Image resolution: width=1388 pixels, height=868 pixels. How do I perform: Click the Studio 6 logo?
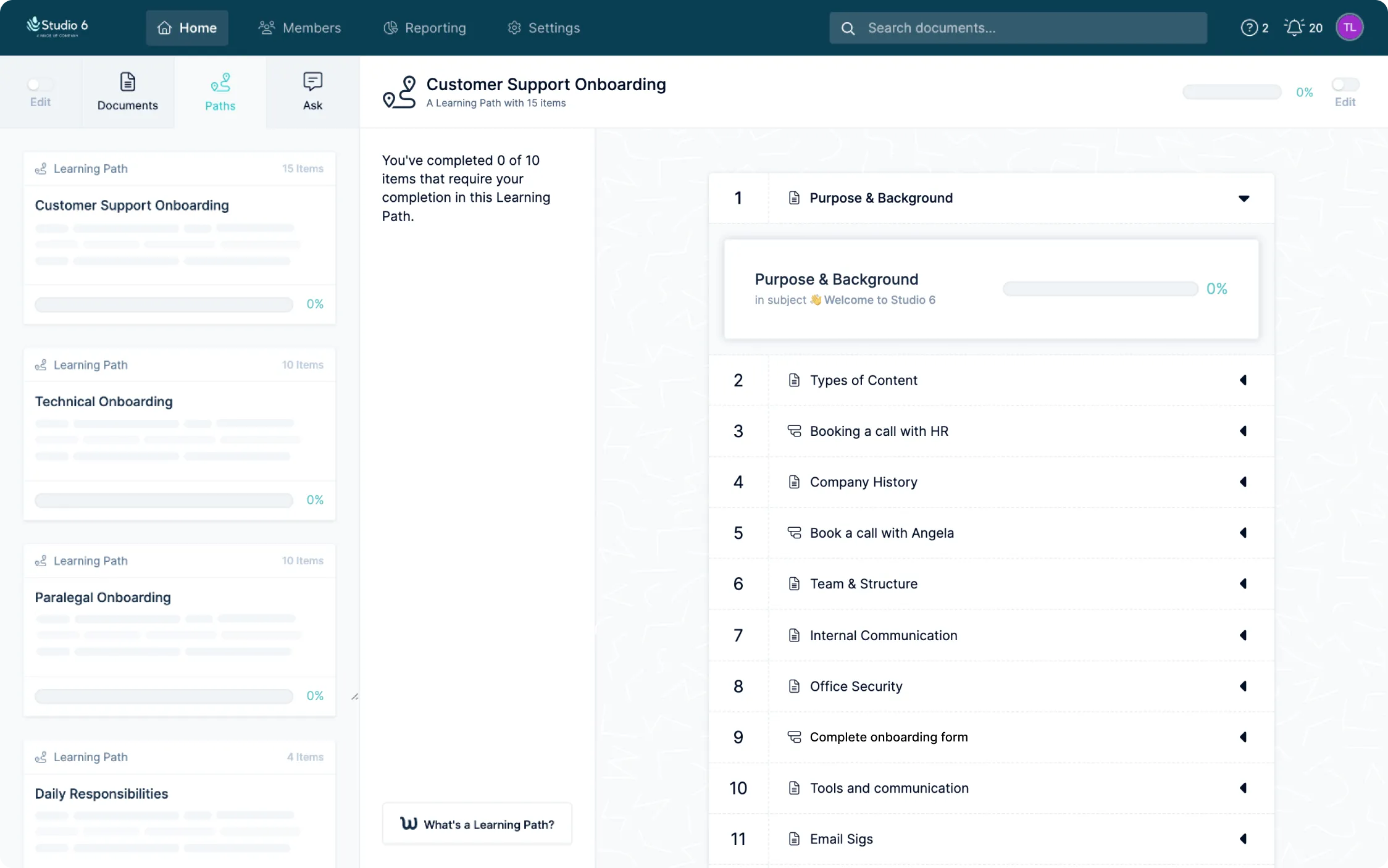point(57,27)
